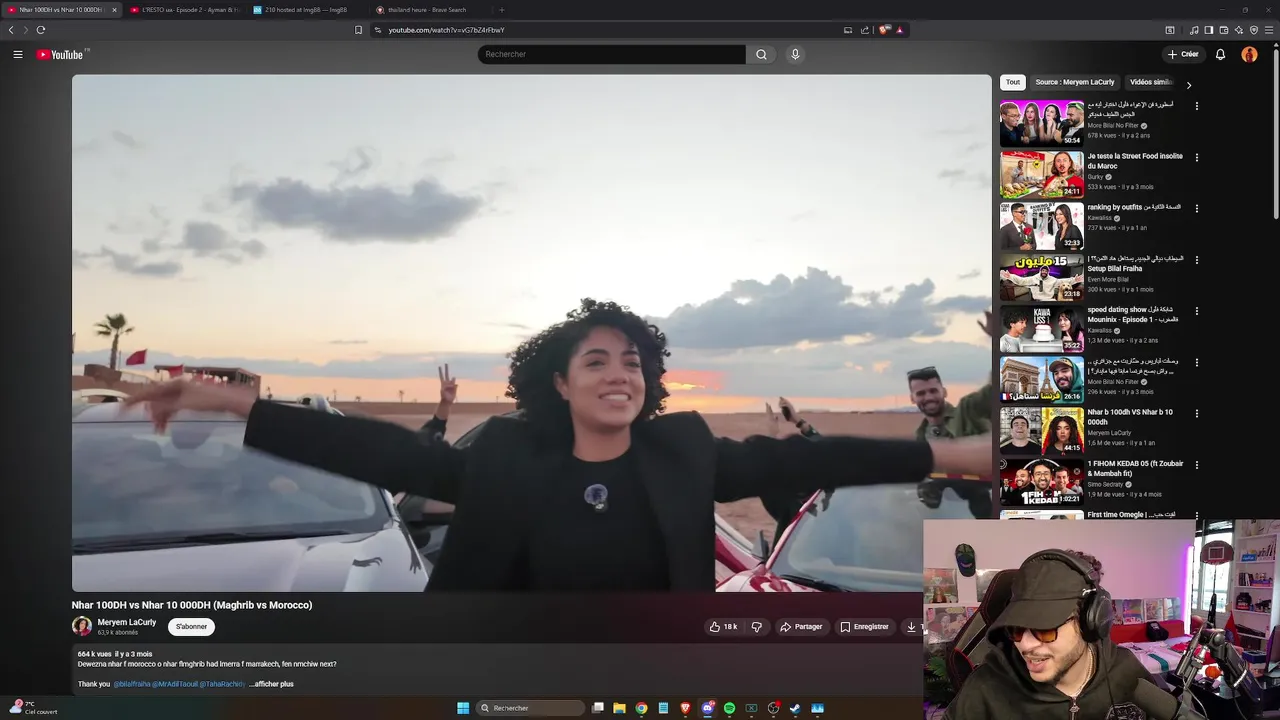Open options for Setup Bilal Fraiha video

[1197, 260]
